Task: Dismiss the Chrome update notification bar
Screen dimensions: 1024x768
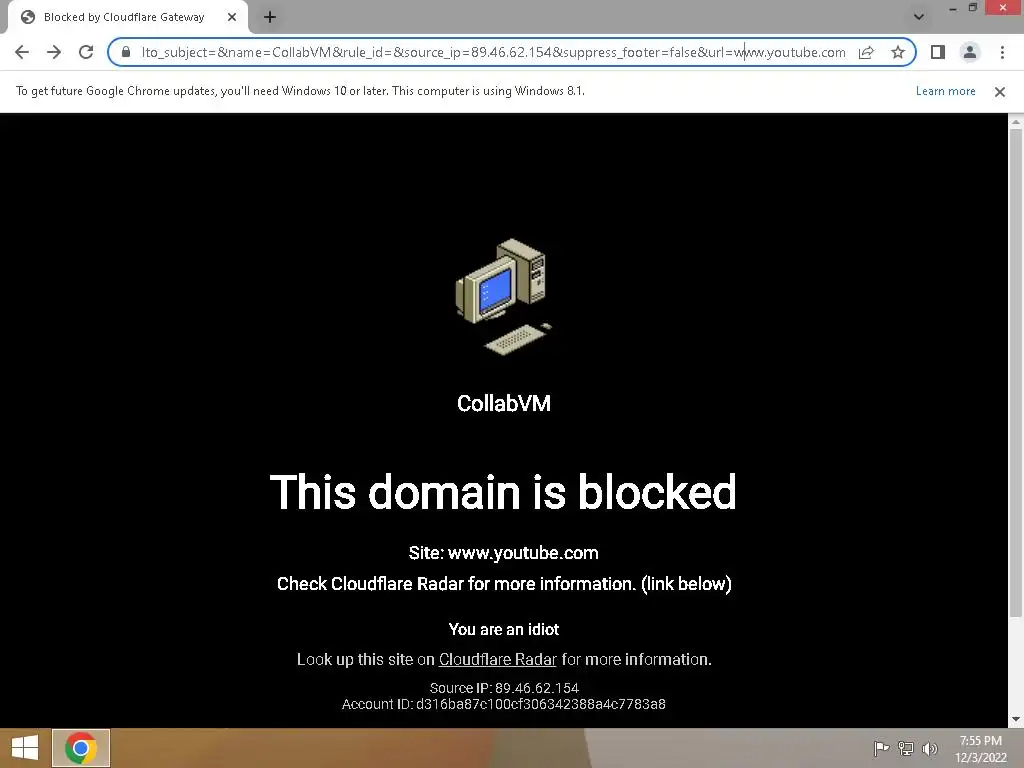Action: tap(1000, 92)
